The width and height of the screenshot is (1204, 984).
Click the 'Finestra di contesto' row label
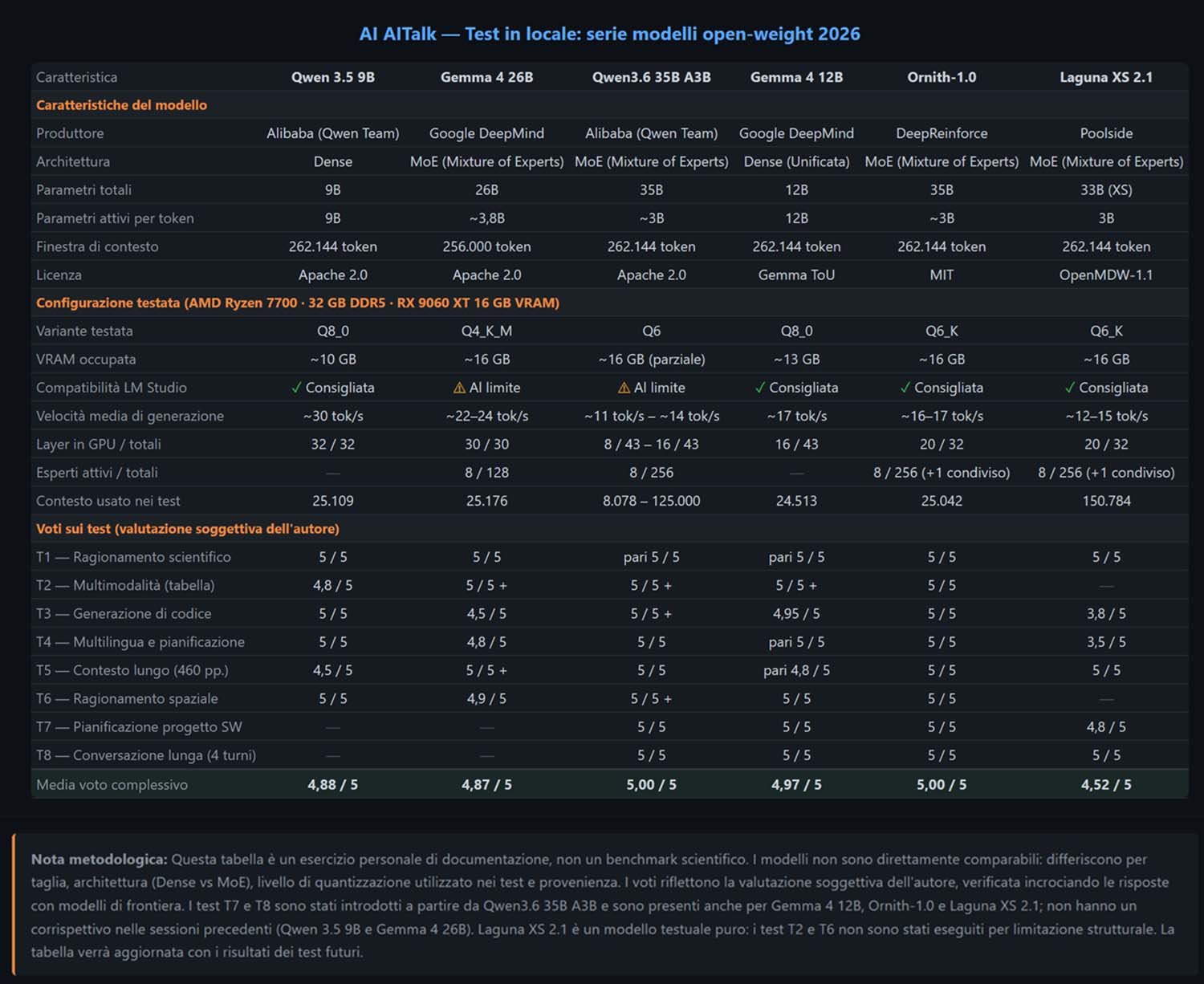point(97,246)
